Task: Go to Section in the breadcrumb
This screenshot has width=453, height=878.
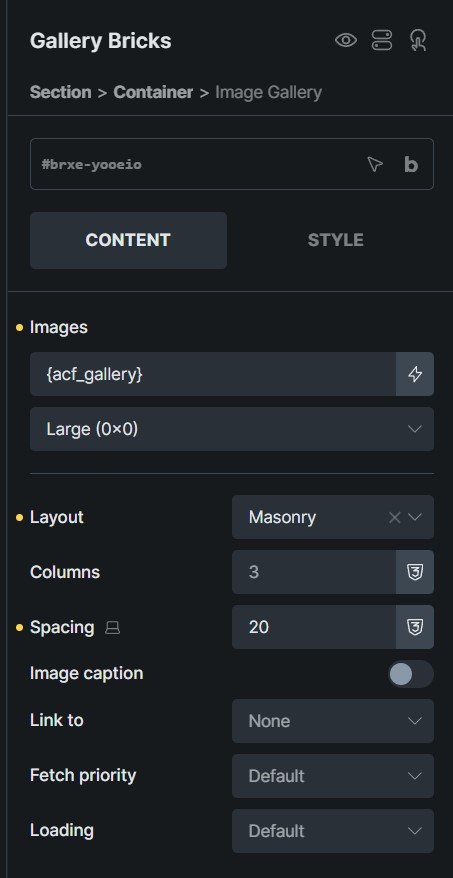Action: (x=60, y=92)
